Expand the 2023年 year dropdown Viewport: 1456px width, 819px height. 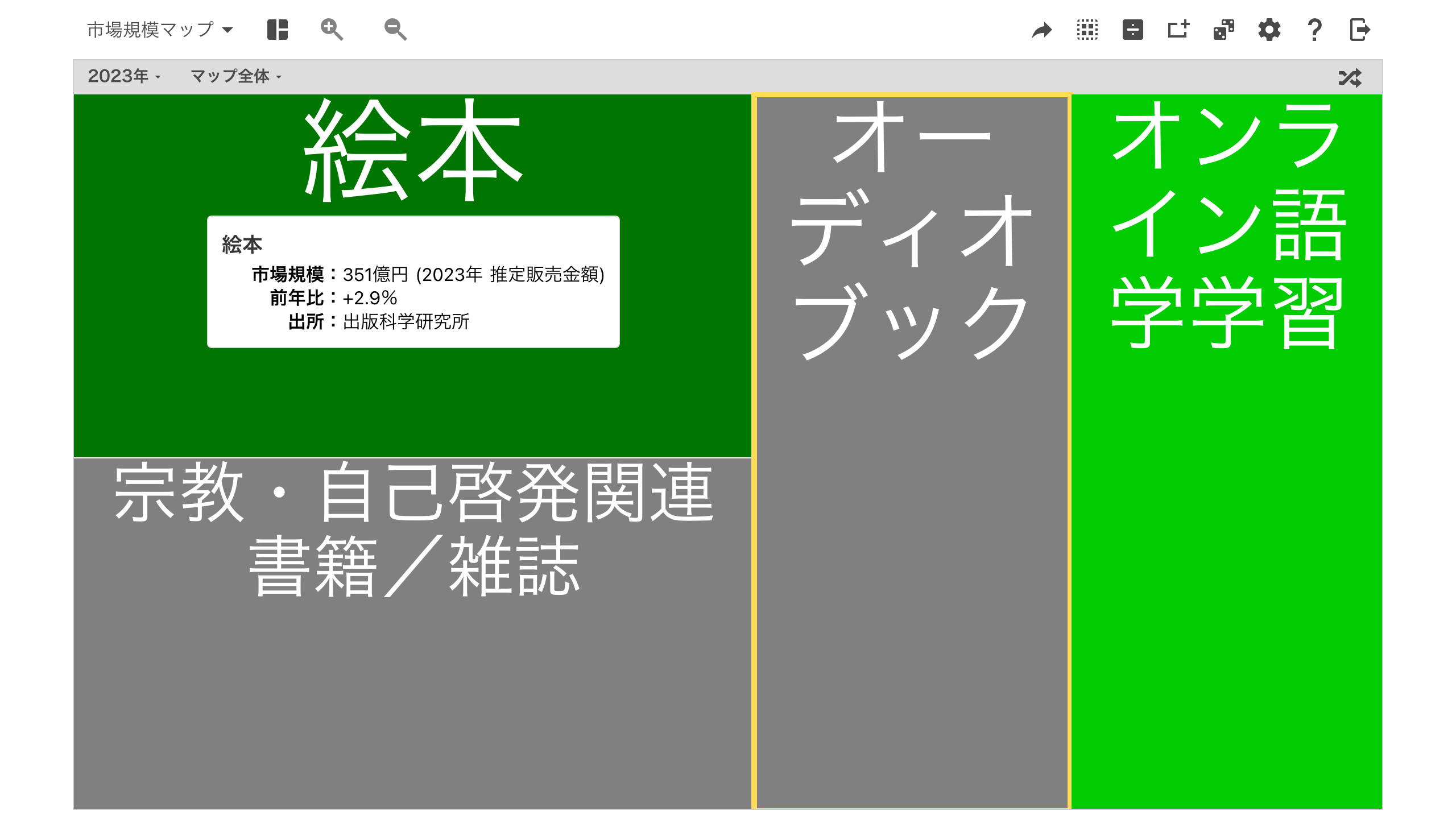click(x=124, y=76)
